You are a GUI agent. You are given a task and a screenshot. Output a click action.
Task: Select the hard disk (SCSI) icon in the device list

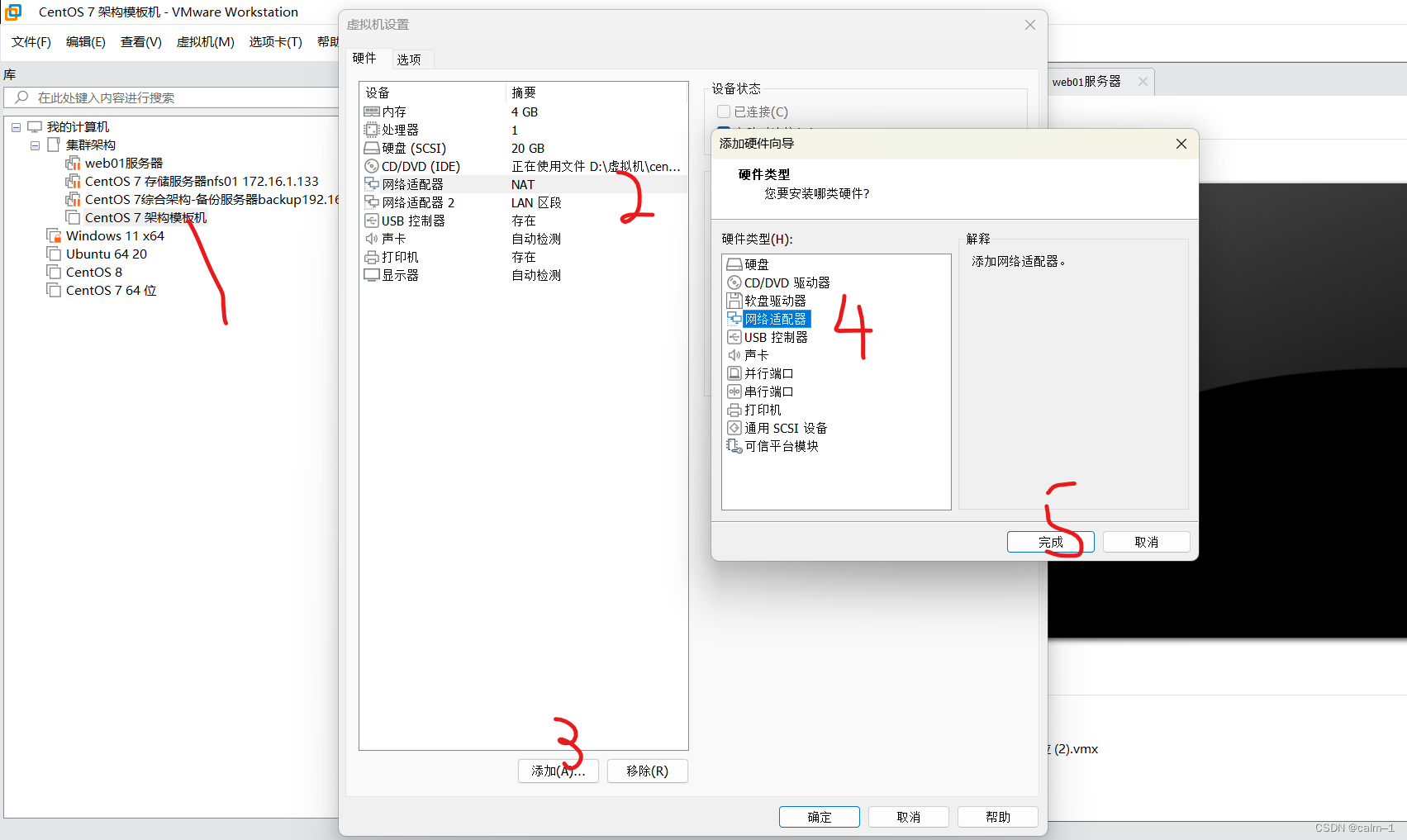[372, 148]
